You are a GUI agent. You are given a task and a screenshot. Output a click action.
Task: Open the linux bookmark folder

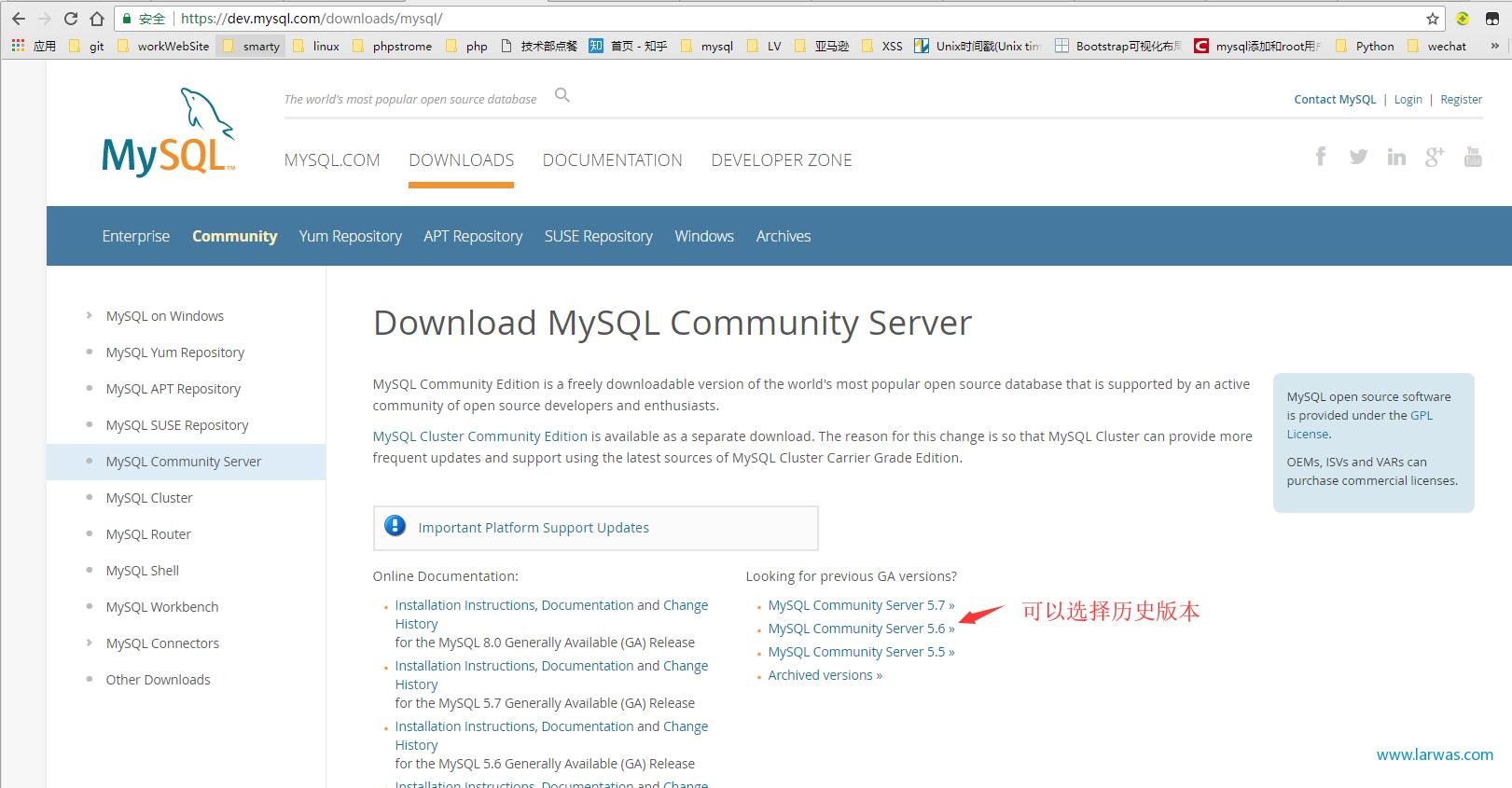tap(317, 46)
